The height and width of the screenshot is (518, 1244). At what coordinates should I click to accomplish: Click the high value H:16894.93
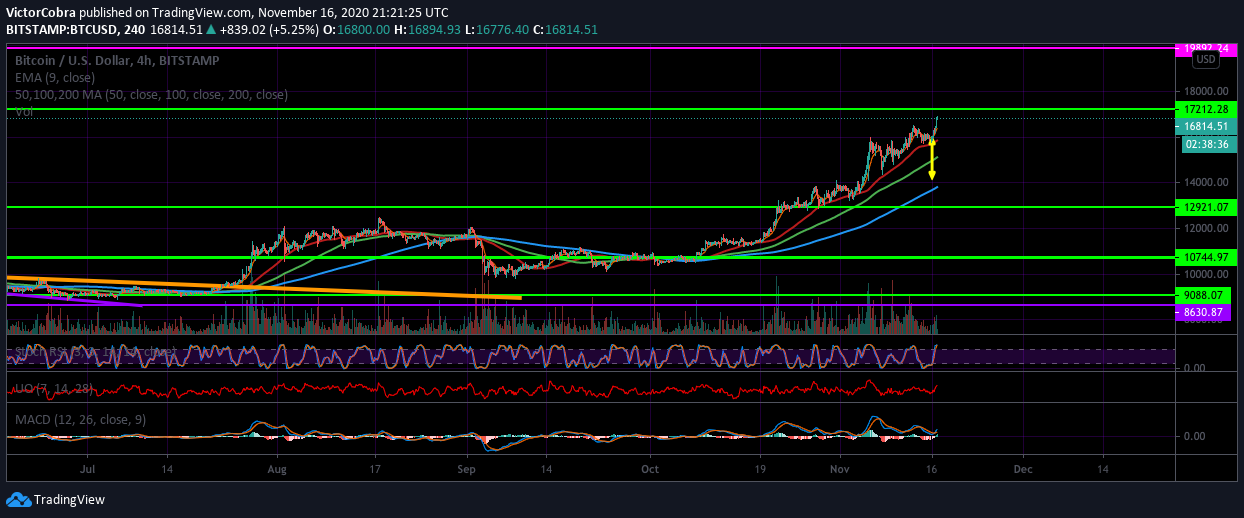[x=427, y=29]
